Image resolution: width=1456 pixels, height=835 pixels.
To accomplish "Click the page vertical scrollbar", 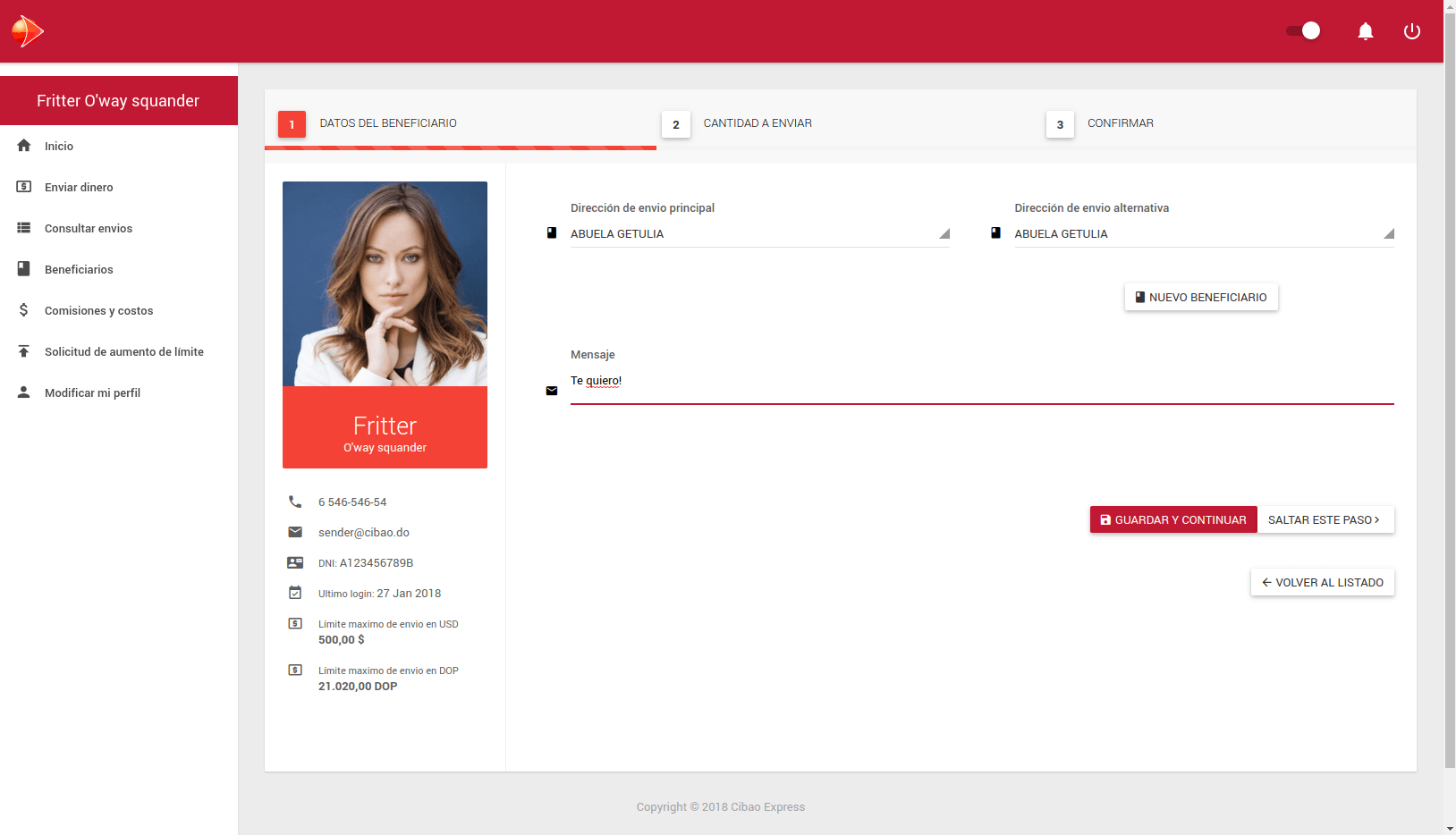I will 1450,390.
